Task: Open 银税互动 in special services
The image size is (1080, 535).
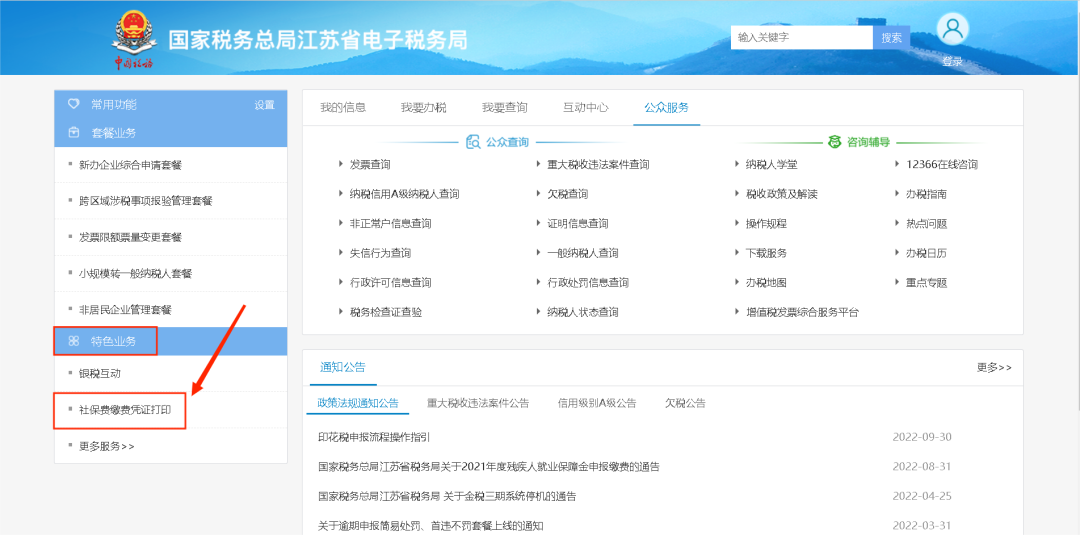Action: click(100, 373)
